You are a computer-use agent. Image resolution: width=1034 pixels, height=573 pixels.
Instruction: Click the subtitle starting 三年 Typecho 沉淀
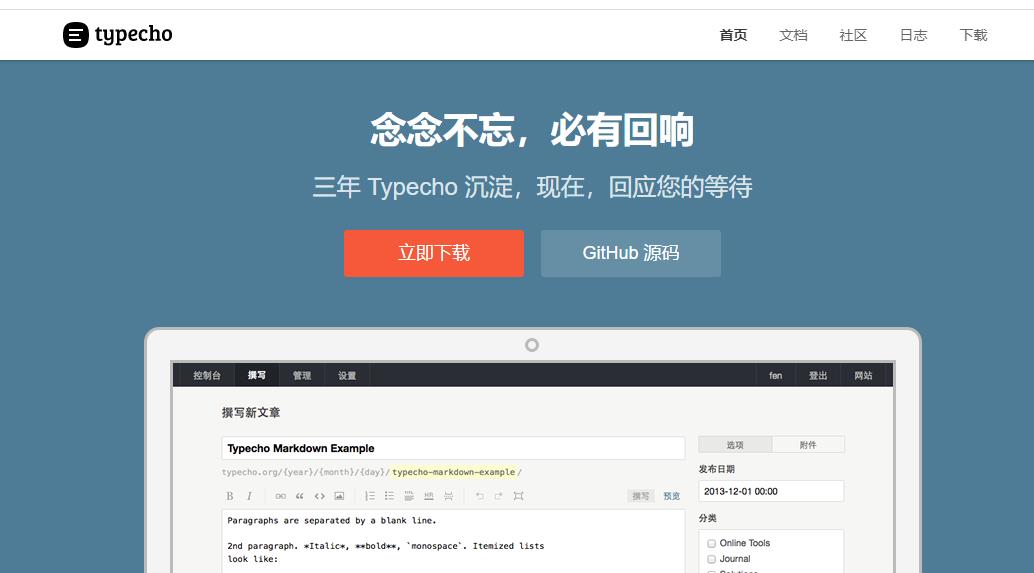[x=532, y=187]
